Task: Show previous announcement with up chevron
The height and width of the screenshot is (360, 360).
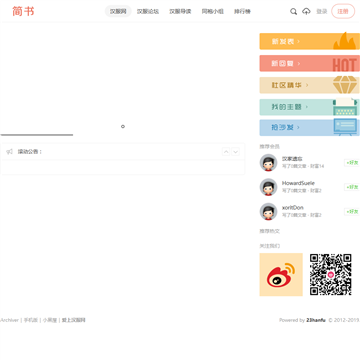Action: click(226, 152)
